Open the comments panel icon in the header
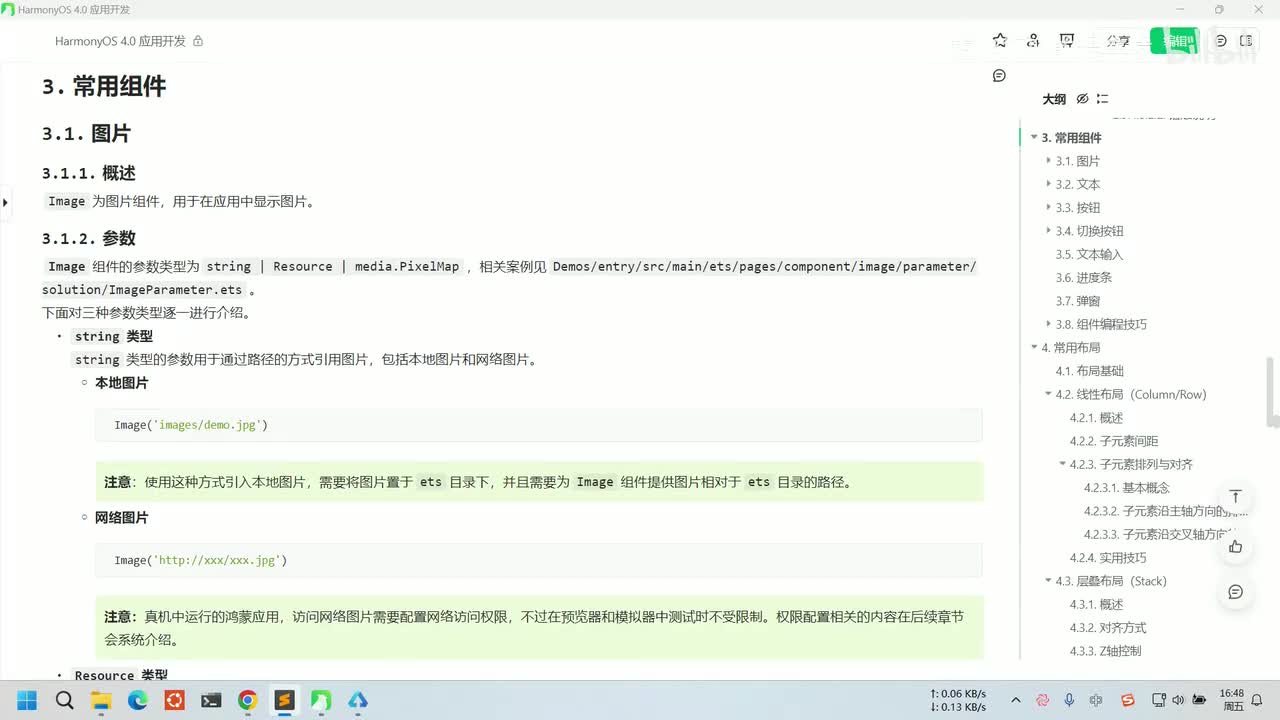This screenshot has height=720, width=1280. tap(1221, 41)
